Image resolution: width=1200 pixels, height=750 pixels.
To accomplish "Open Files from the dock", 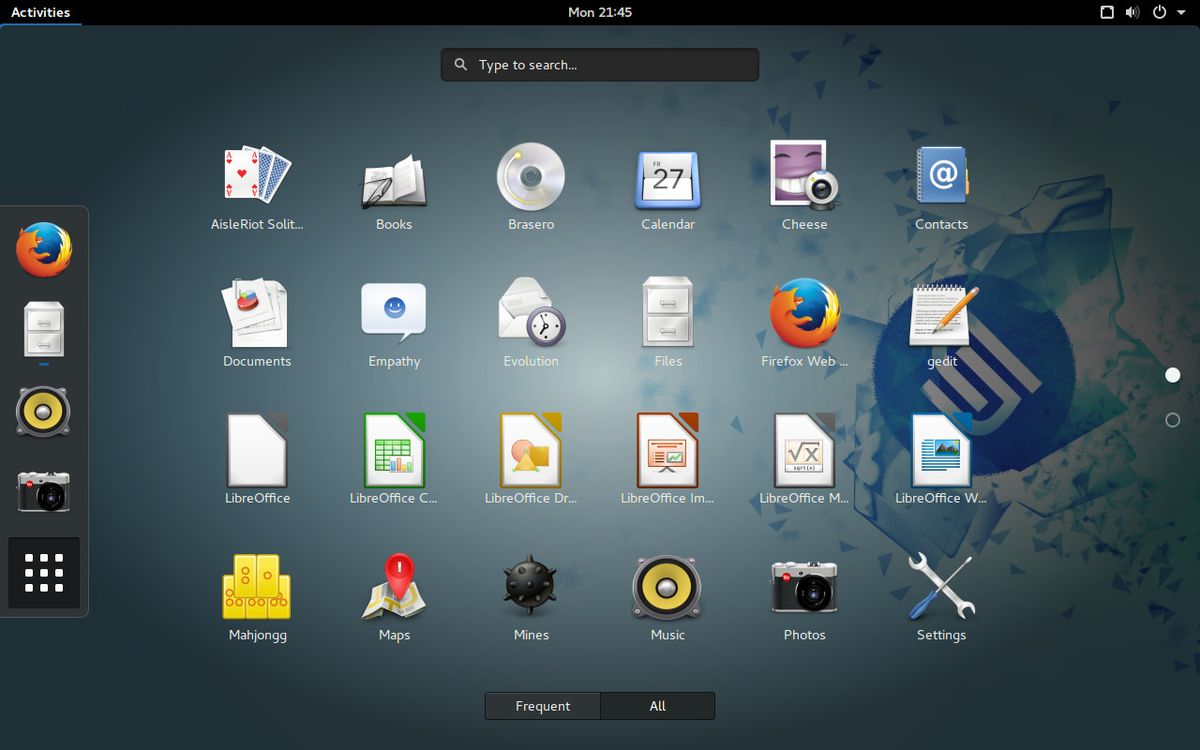I will tap(43, 328).
